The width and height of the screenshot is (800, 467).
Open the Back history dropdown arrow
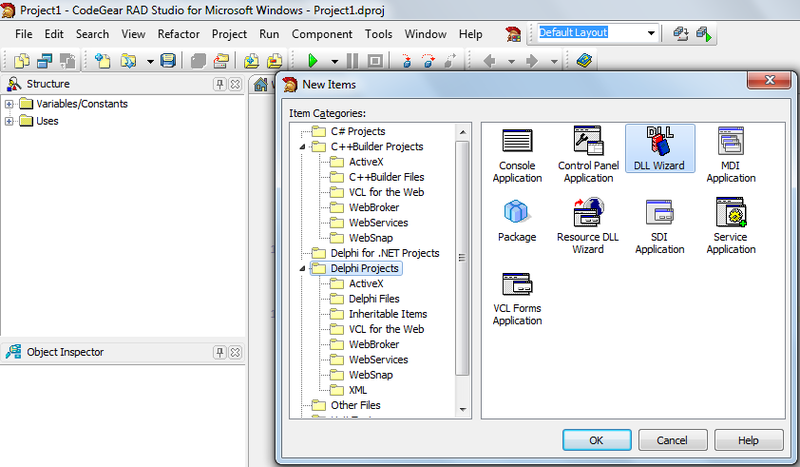pyautogui.click(x=511, y=62)
